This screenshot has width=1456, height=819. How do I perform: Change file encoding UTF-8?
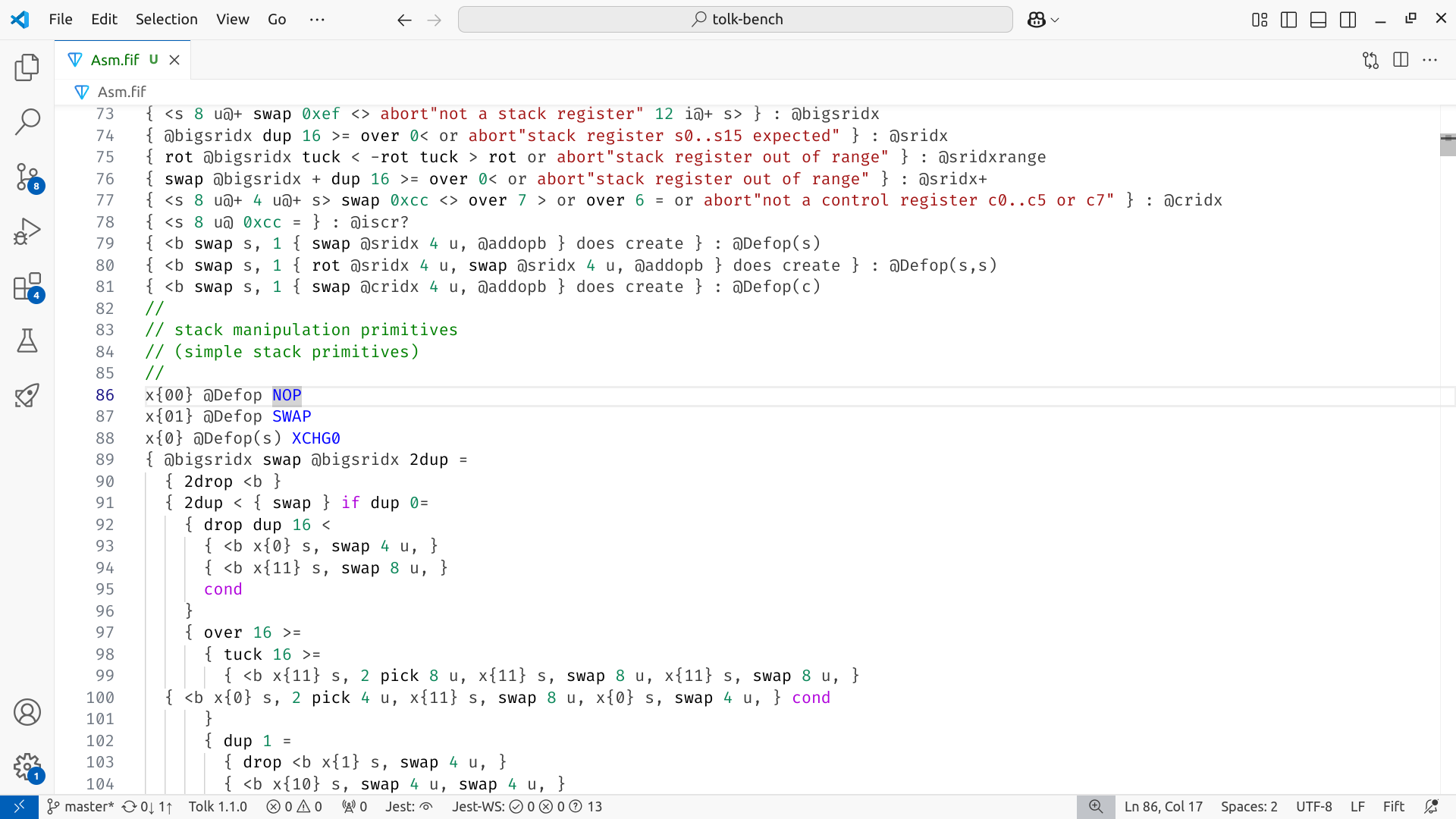(1313, 807)
